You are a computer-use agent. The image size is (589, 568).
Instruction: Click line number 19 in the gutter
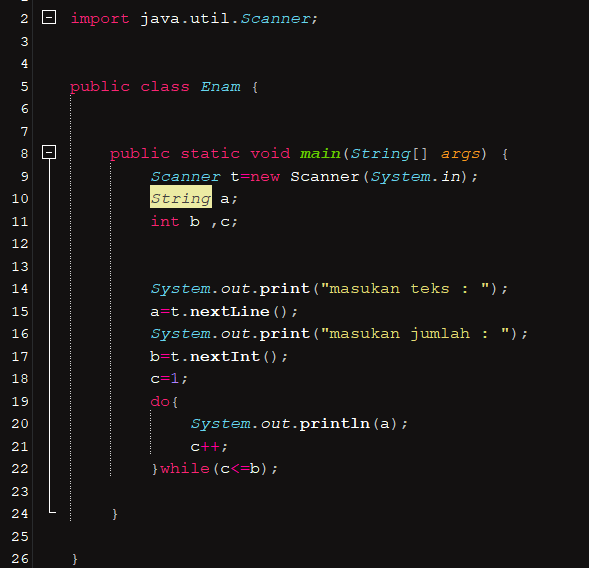pyautogui.click(x=20, y=402)
